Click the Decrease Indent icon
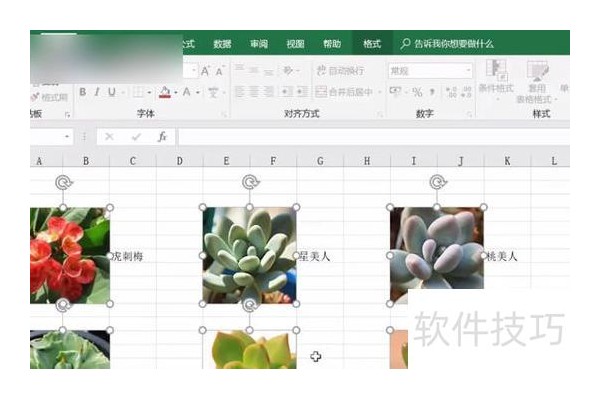This screenshot has height=400, width=600. 286,92
